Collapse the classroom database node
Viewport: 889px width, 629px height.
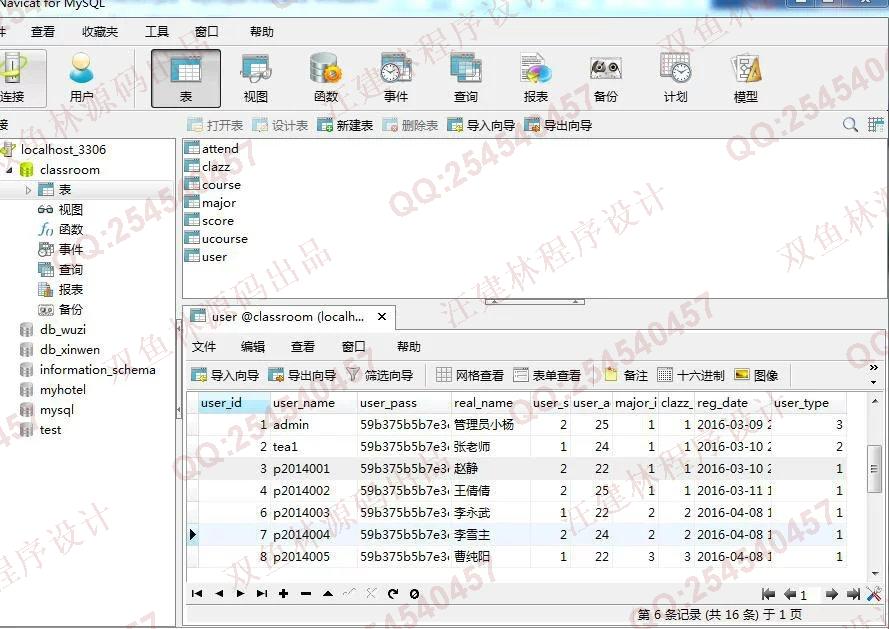click(10, 170)
